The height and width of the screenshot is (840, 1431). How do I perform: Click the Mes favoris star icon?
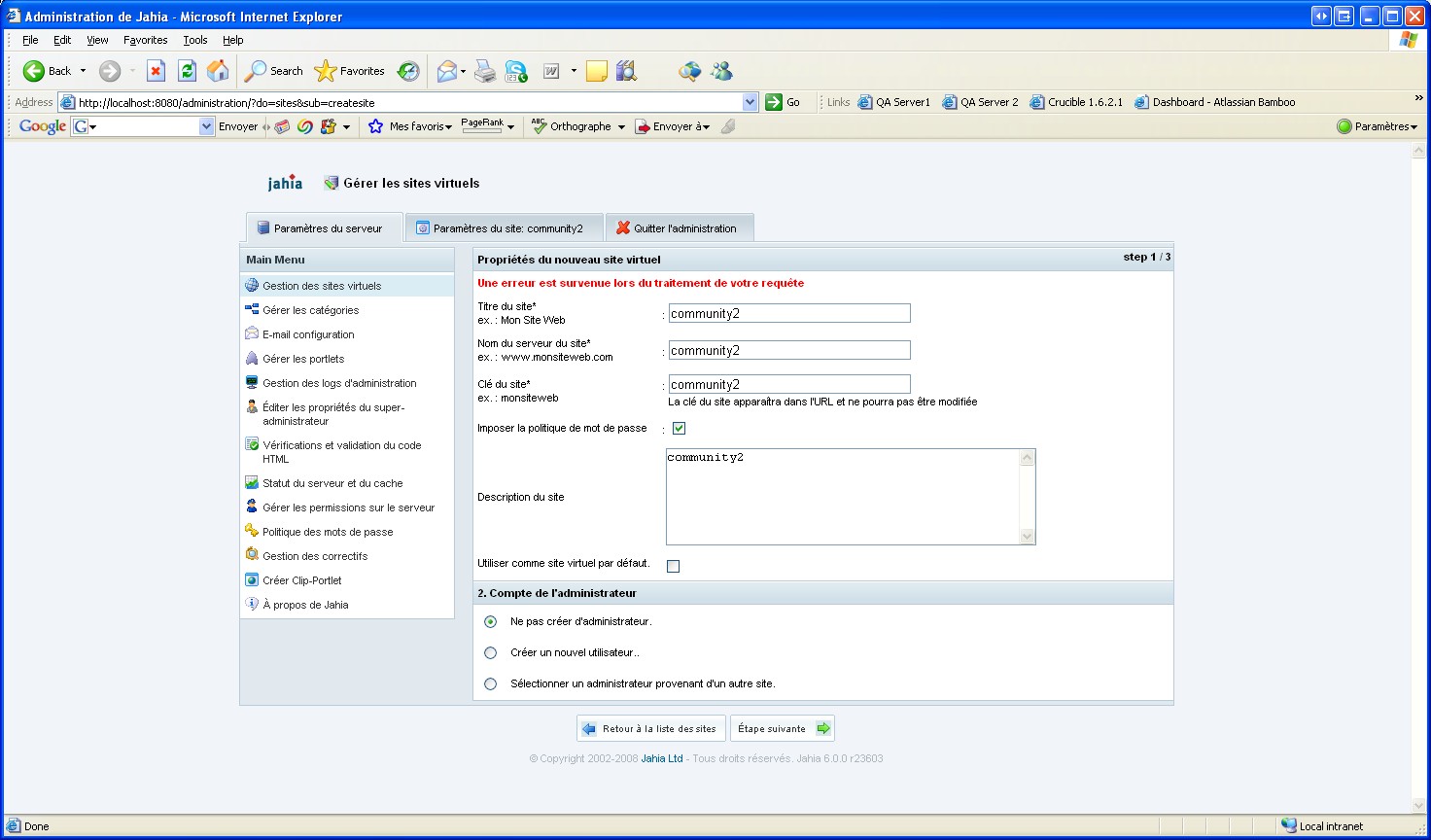(x=376, y=126)
